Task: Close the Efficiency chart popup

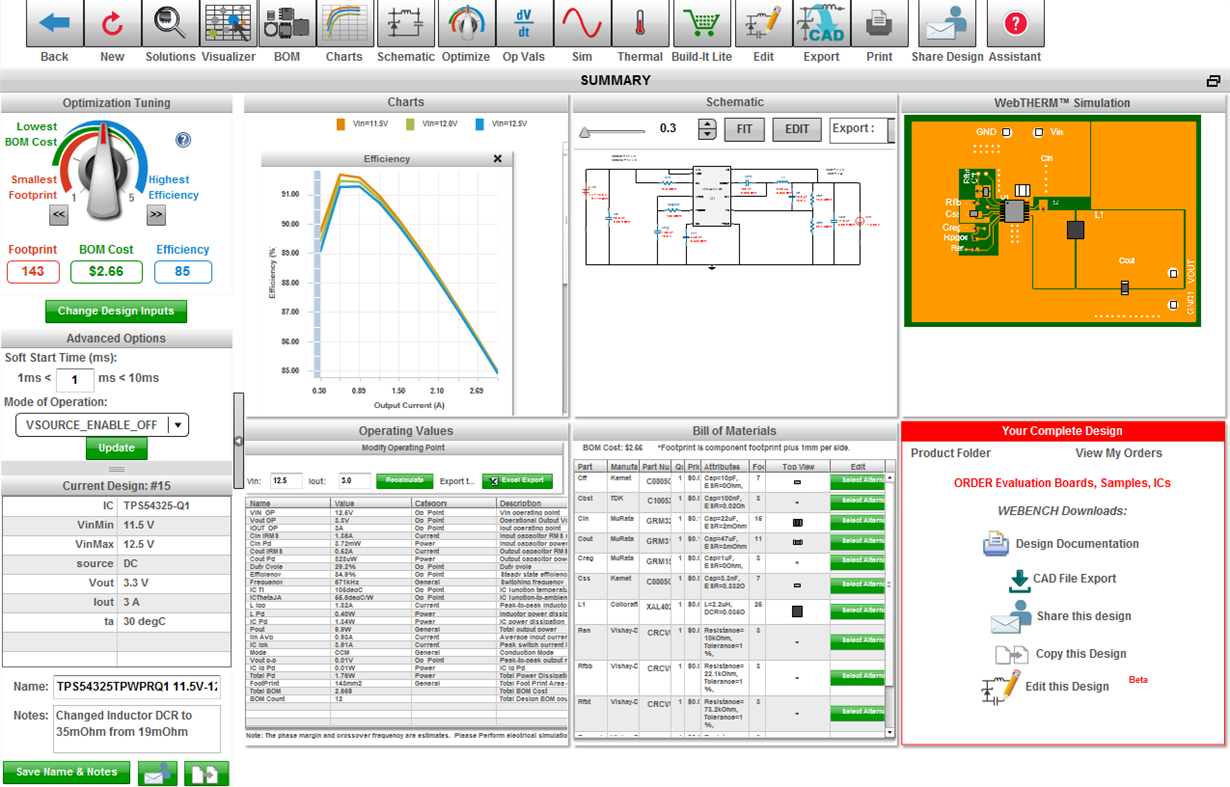Action: pyautogui.click(x=498, y=159)
